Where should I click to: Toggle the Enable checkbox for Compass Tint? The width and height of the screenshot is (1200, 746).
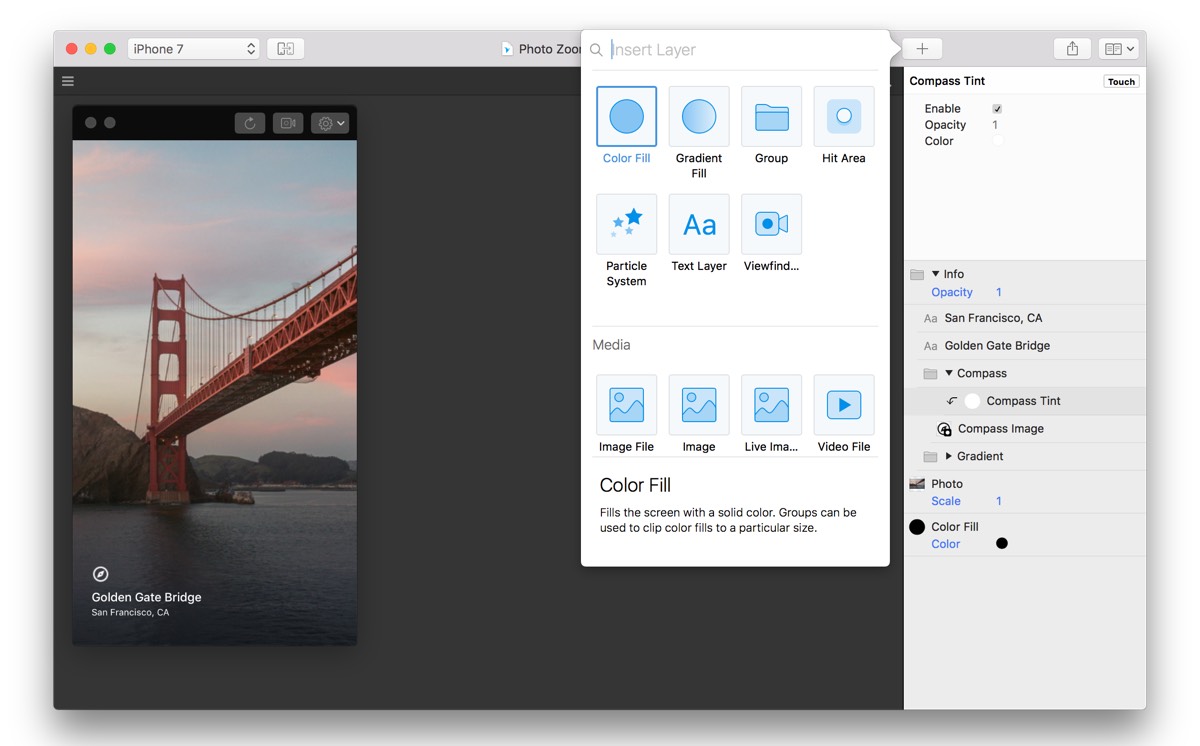pyautogui.click(x=997, y=109)
